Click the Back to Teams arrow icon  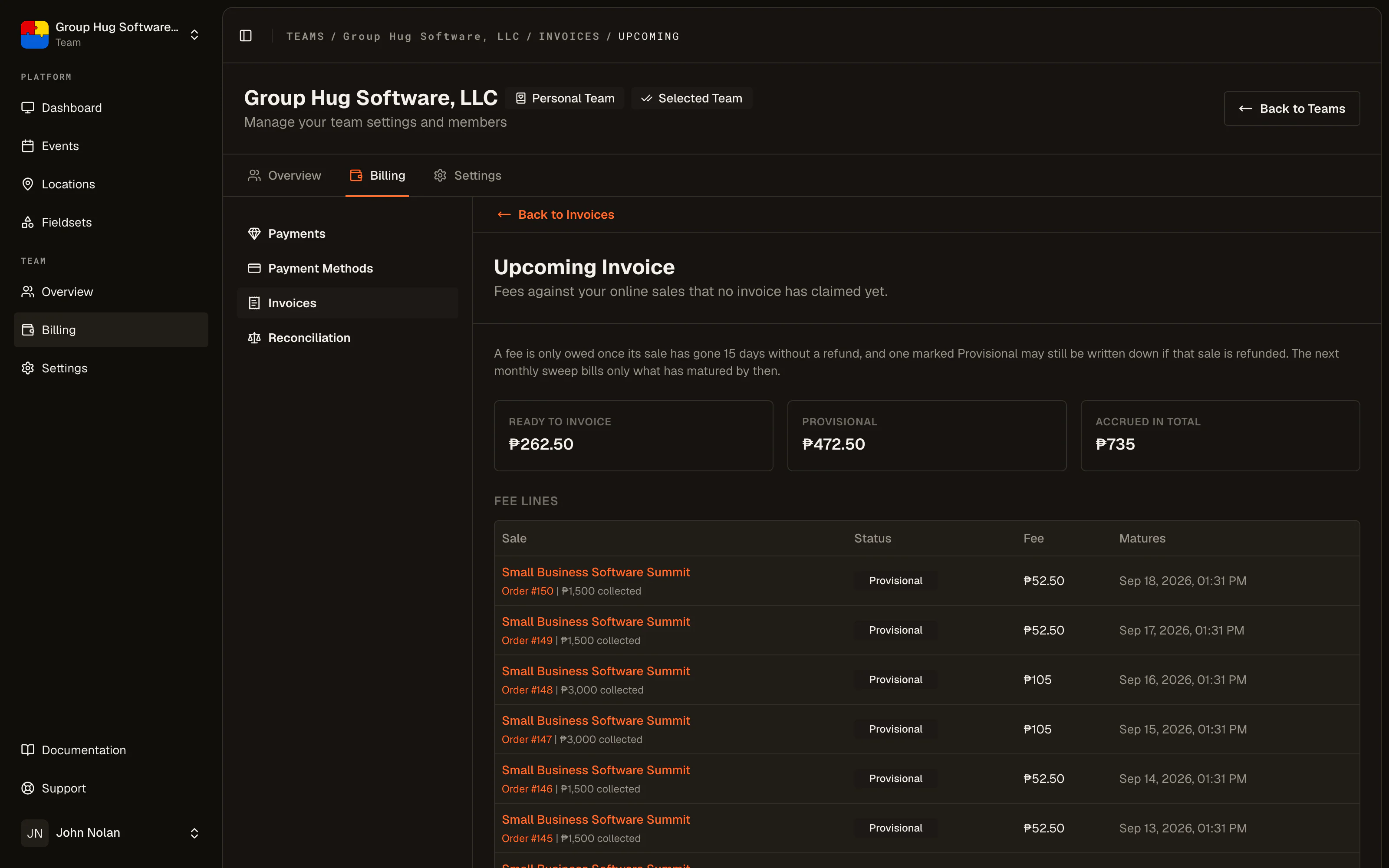tap(1245, 108)
